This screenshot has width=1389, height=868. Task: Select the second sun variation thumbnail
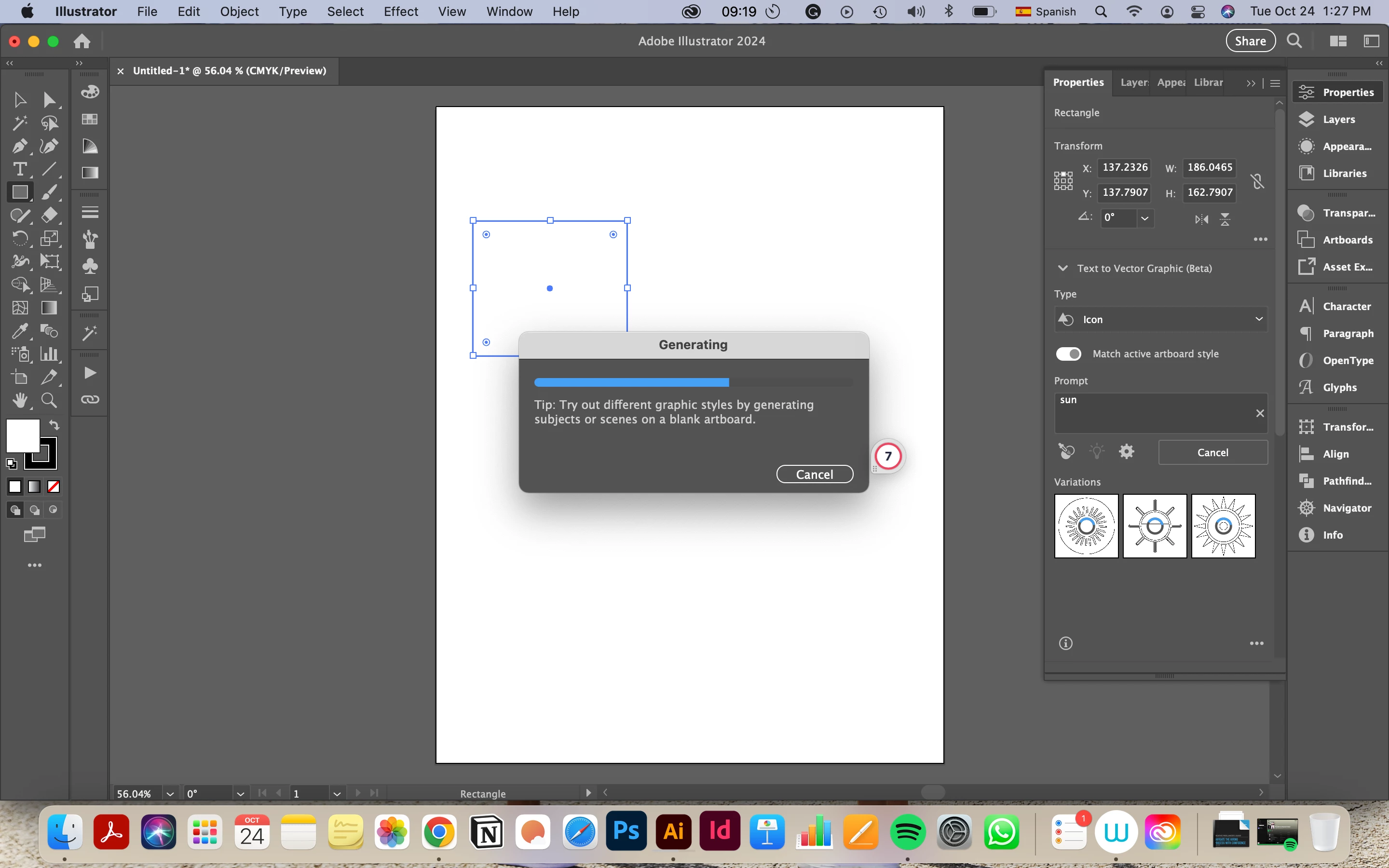(x=1154, y=526)
